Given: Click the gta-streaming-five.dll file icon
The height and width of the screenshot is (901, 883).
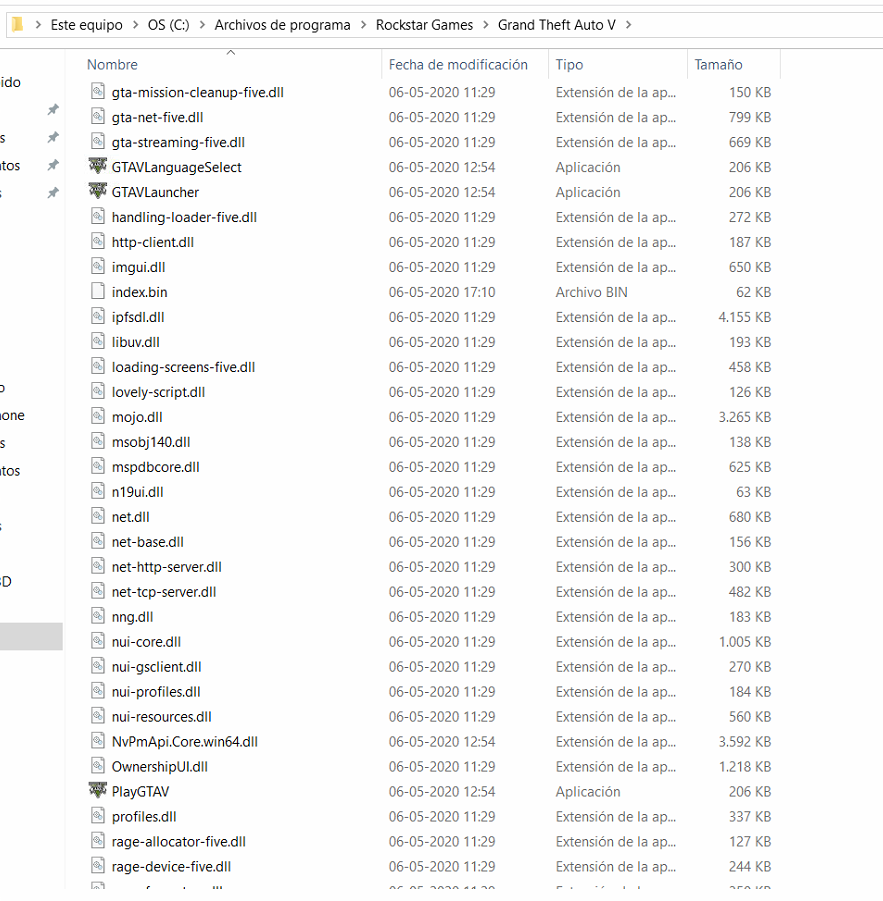Looking at the screenshot, I should coord(98,141).
